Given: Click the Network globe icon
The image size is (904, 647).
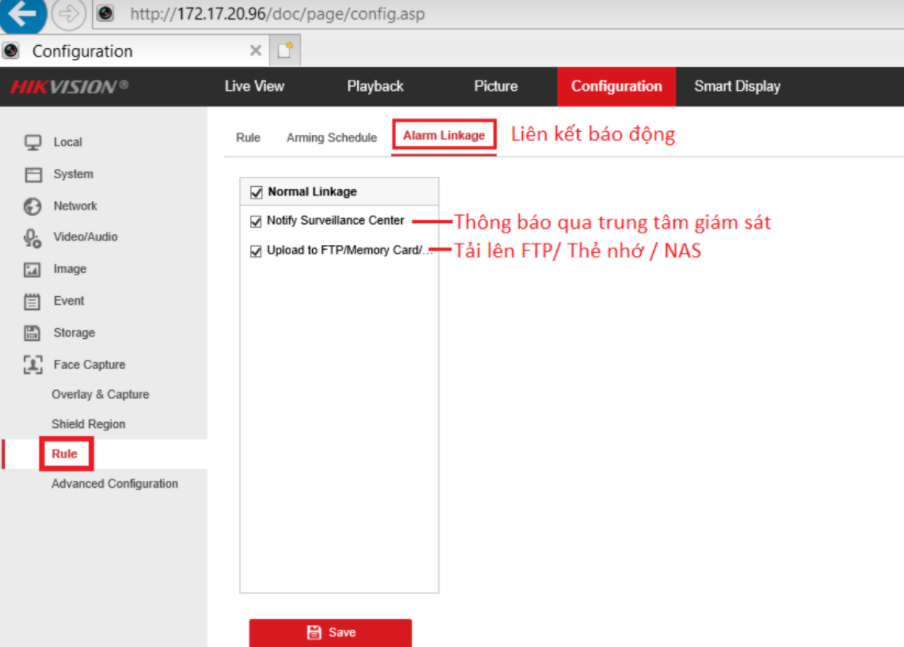Looking at the screenshot, I should click(x=33, y=206).
